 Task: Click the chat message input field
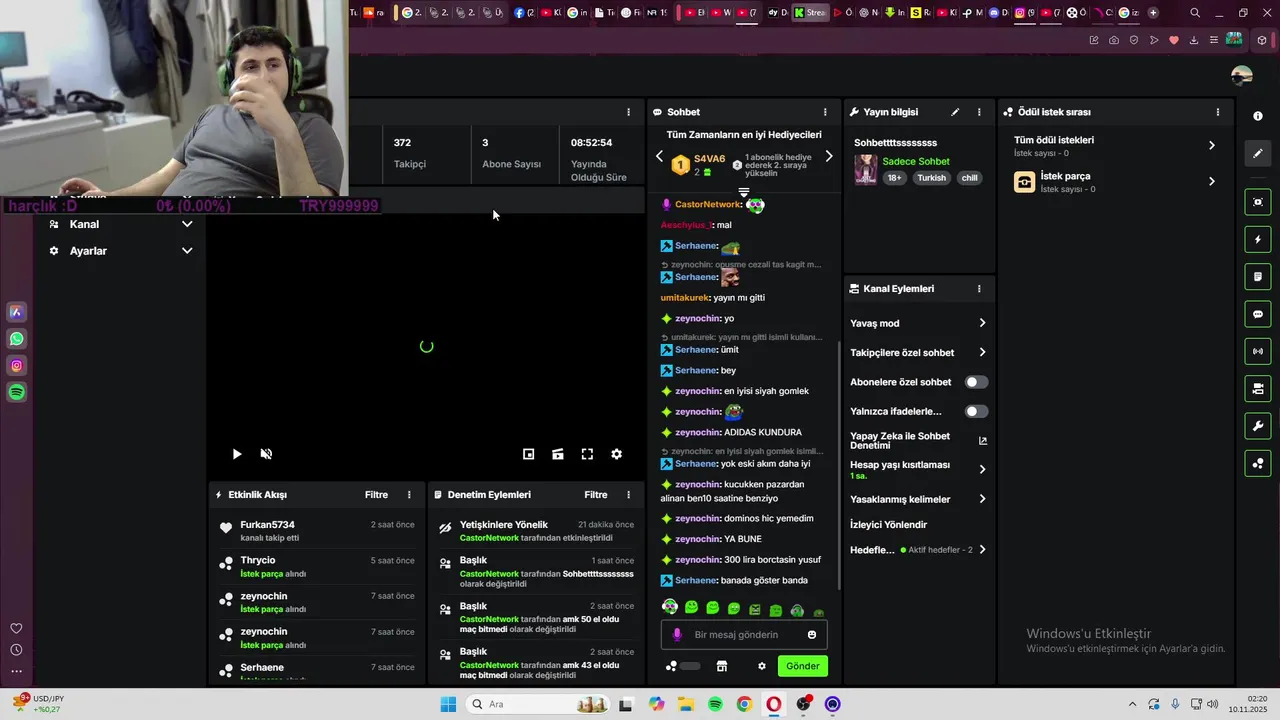coord(744,635)
